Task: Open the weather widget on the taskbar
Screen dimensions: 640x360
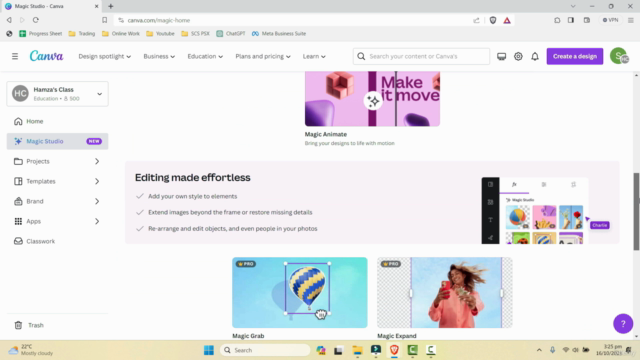Action: click(31, 350)
